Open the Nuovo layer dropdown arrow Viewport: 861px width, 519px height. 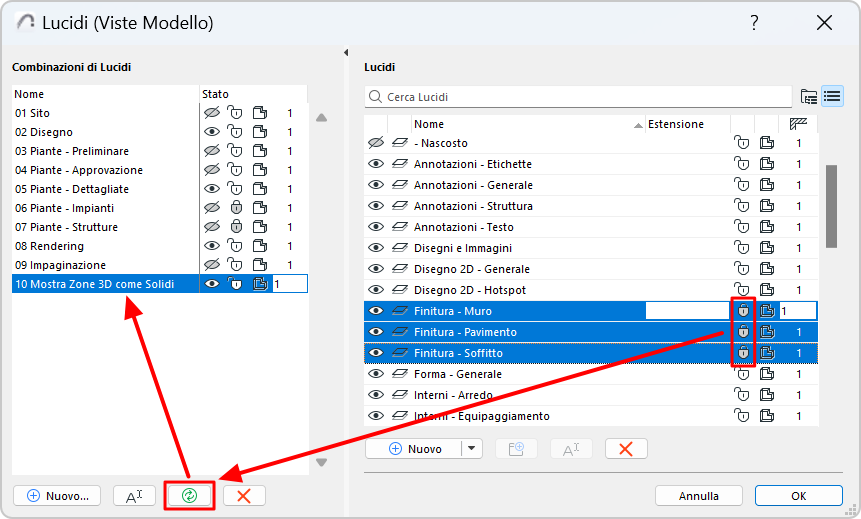pos(472,449)
